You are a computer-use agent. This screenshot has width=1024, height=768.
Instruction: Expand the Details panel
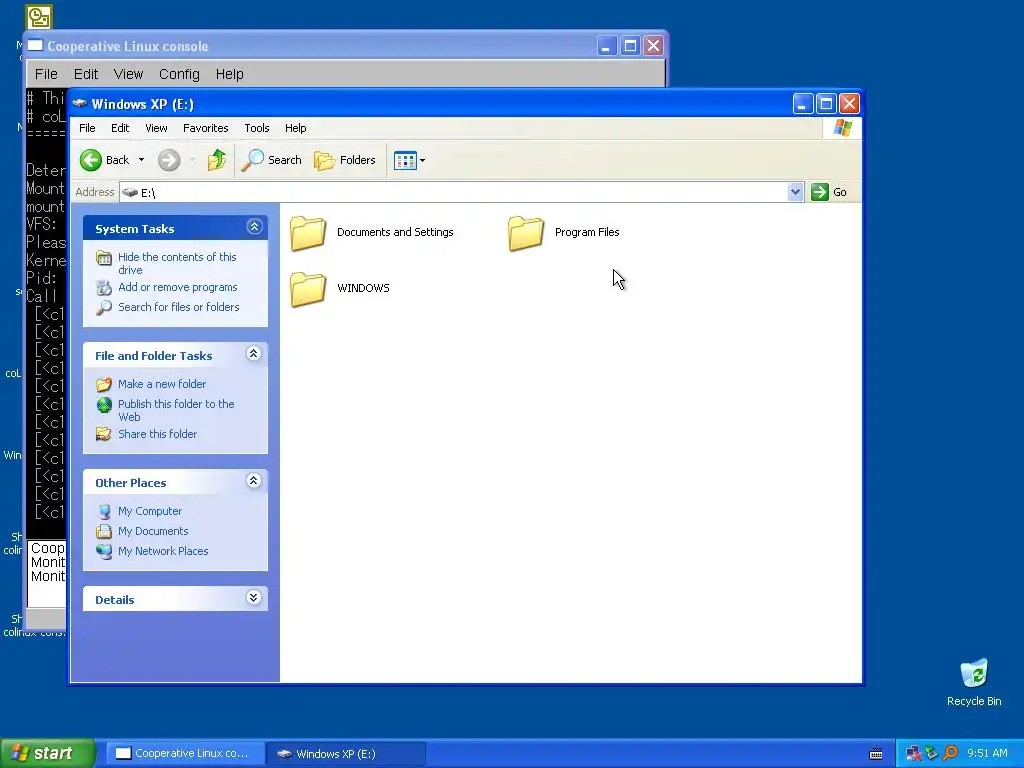coord(254,598)
